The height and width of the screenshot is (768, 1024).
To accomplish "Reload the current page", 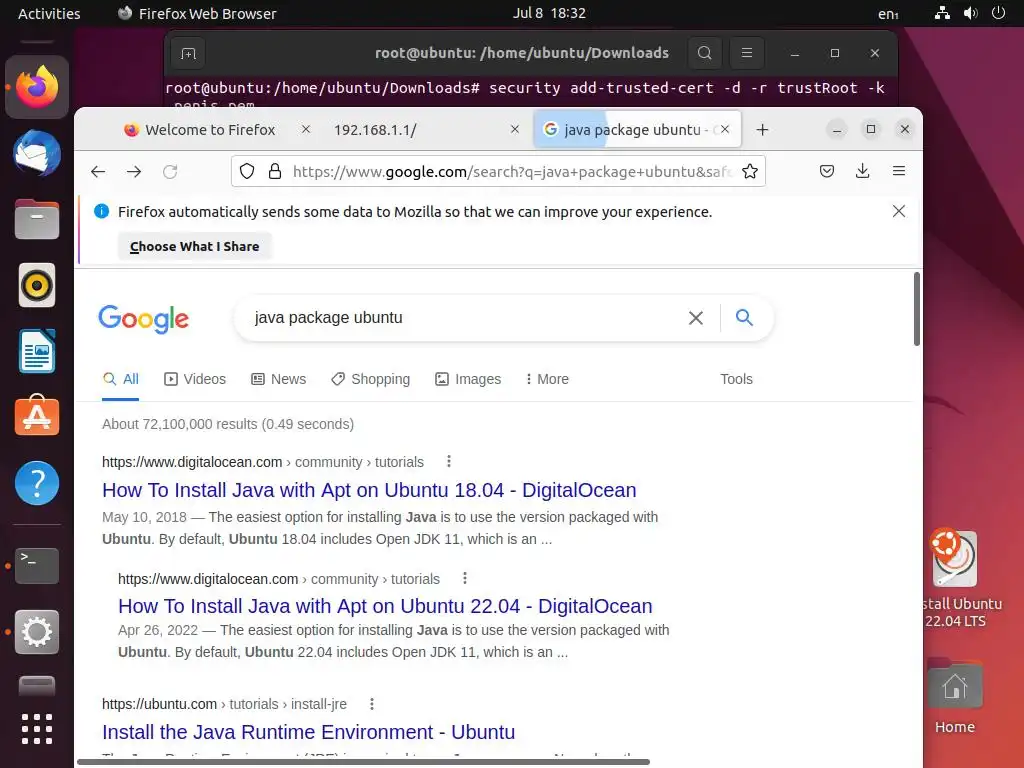I will pyautogui.click(x=170, y=172).
